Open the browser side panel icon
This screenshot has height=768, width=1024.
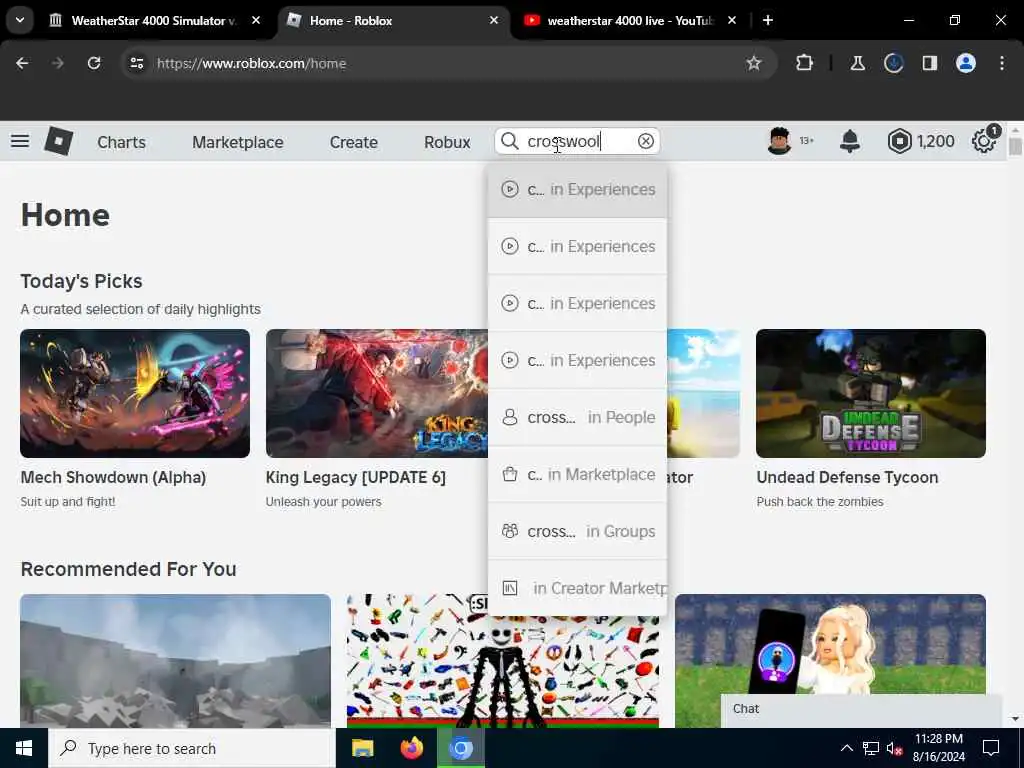(929, 63)
